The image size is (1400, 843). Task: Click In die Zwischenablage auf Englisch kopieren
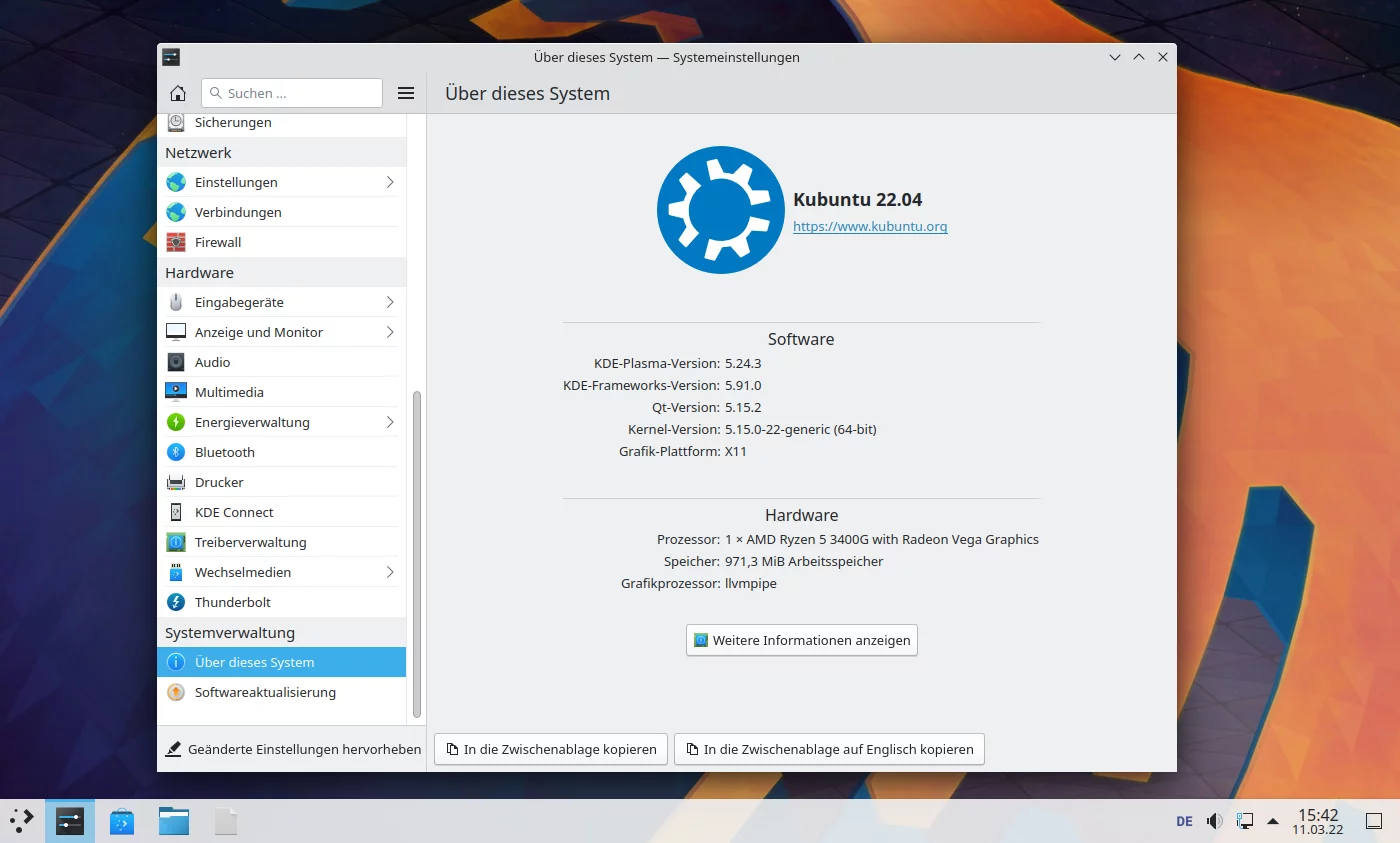click(830, 749)
